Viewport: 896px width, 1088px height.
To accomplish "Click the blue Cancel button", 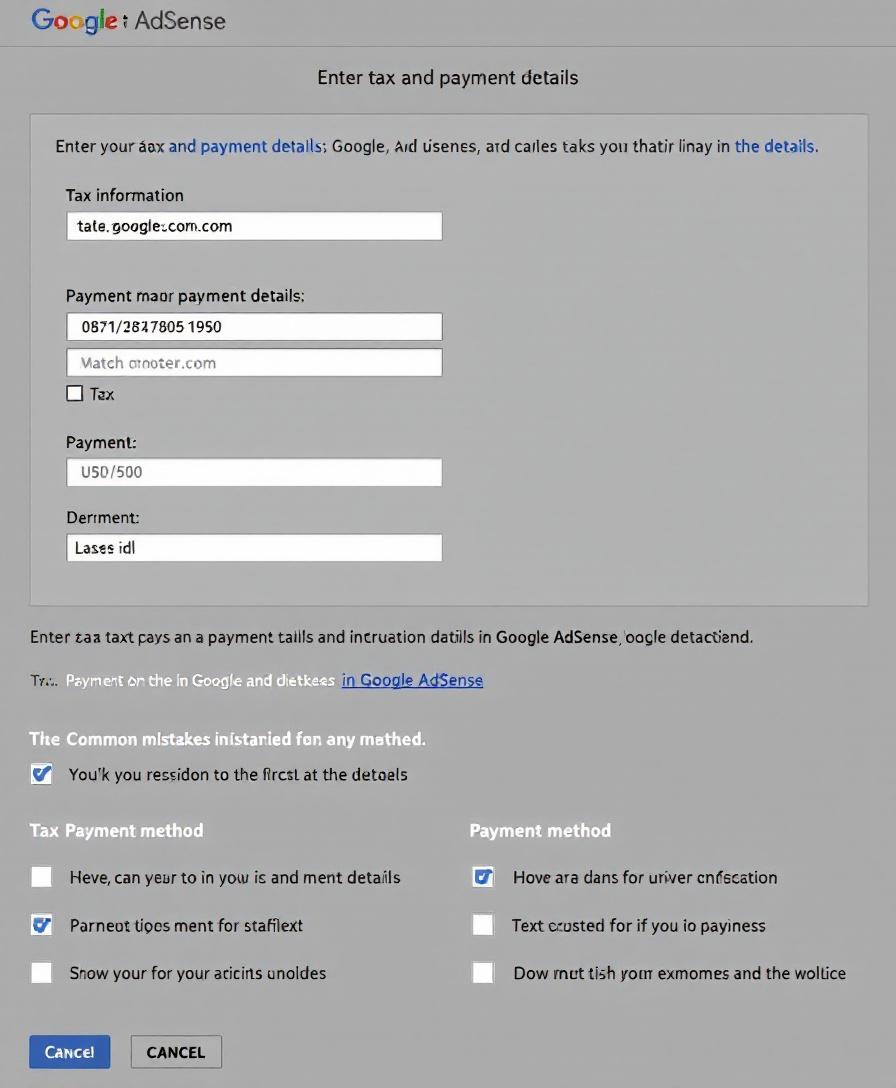I will coord(69,1051).
